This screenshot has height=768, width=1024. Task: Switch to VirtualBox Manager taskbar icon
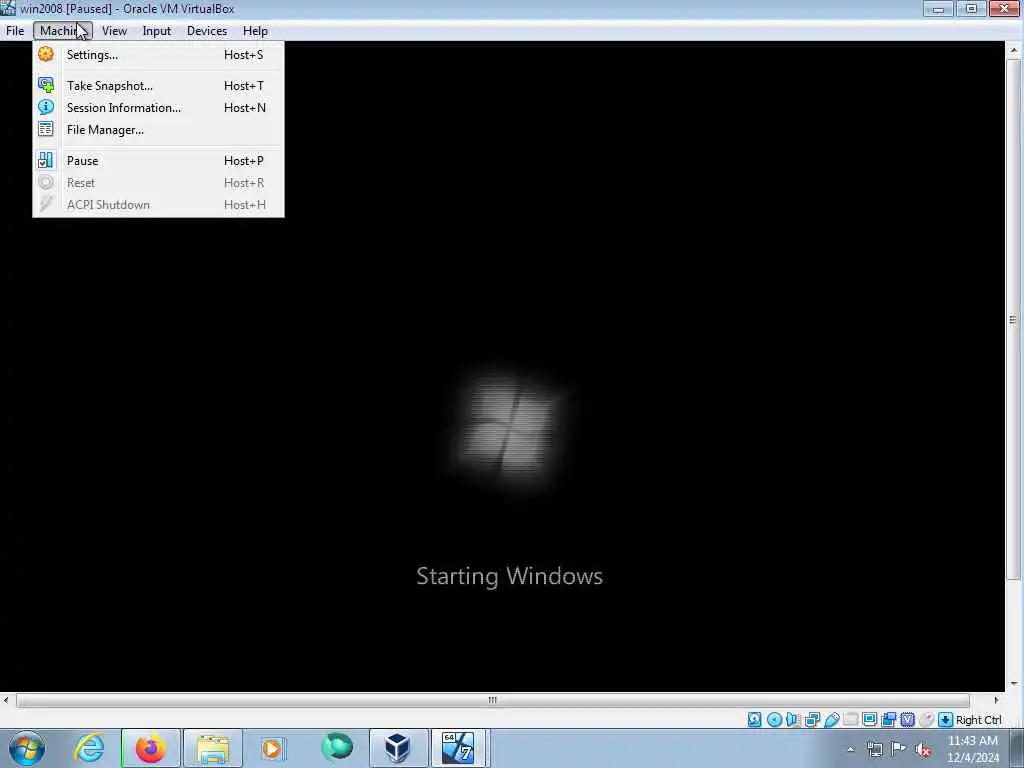[x=398, y=748]
